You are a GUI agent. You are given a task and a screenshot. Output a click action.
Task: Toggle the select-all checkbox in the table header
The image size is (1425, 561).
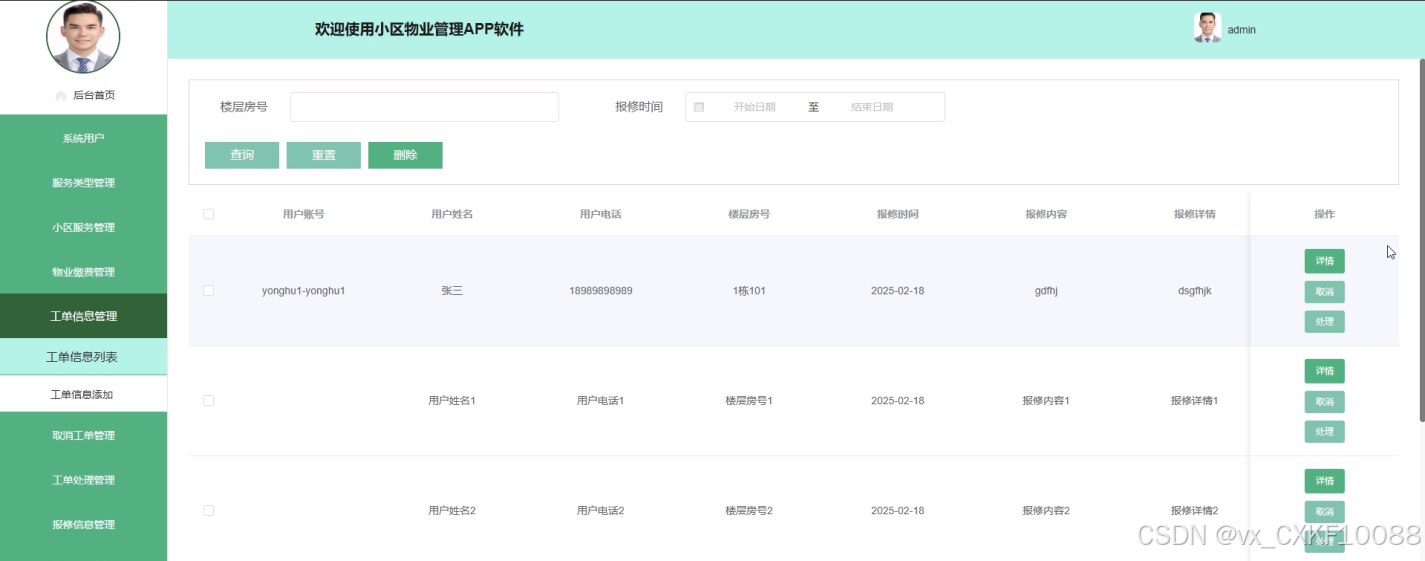pyautogui.click(x=208, y=214)
